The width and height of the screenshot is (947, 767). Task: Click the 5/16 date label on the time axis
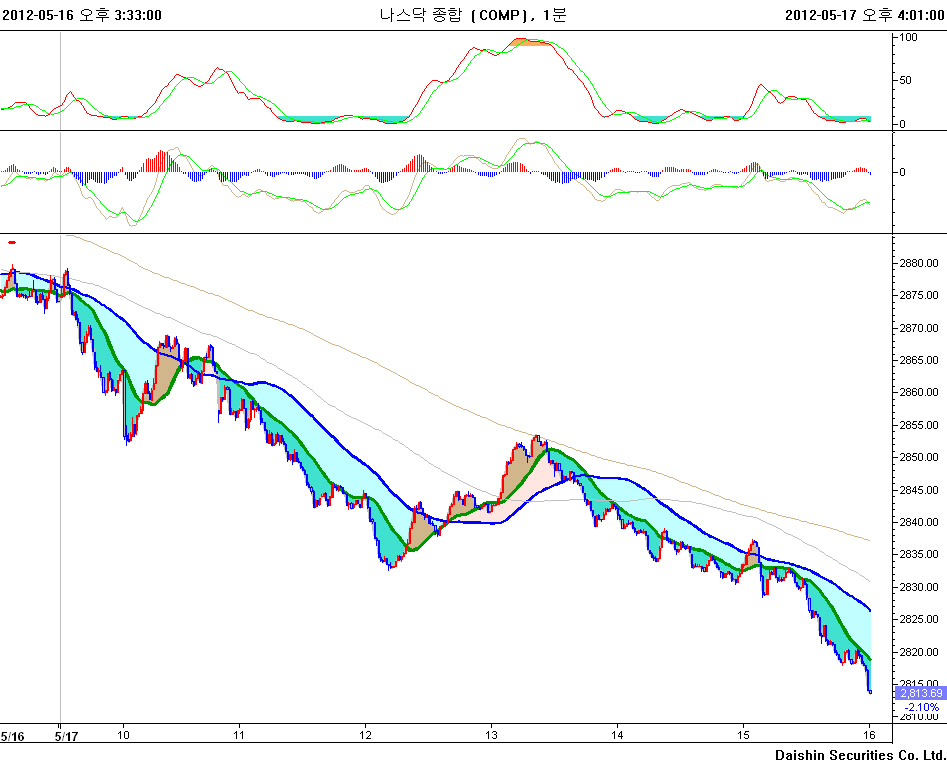click(x=12, y=736)
